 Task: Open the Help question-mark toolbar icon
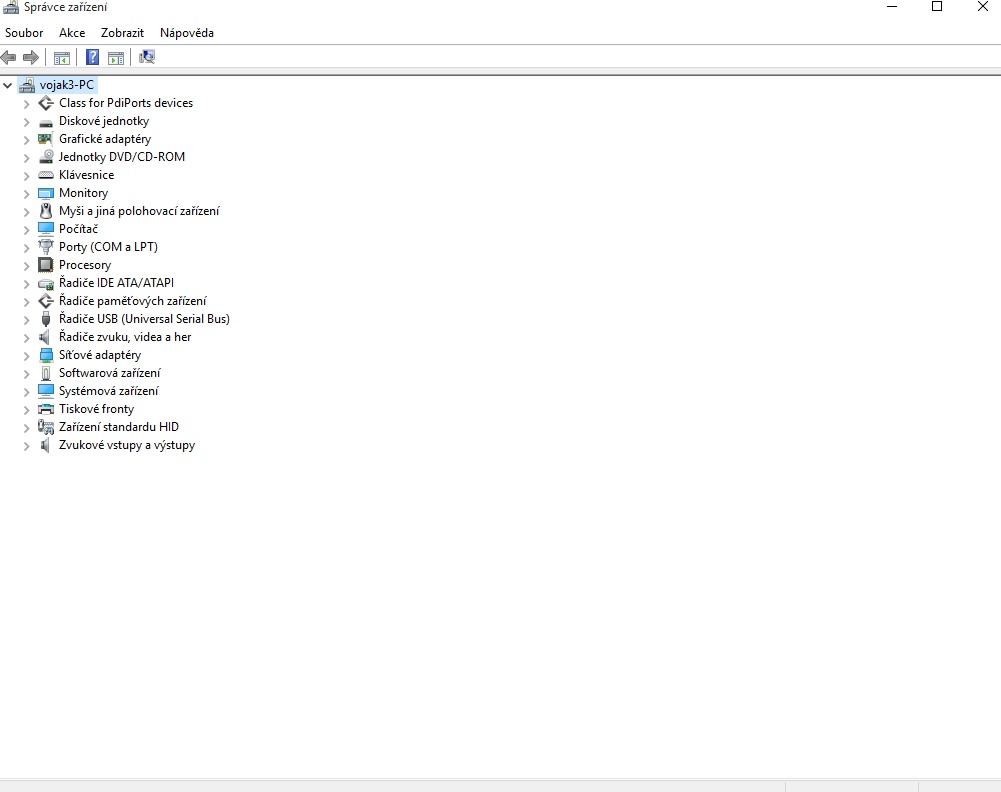pyautogui.click(x=93, y=57)
